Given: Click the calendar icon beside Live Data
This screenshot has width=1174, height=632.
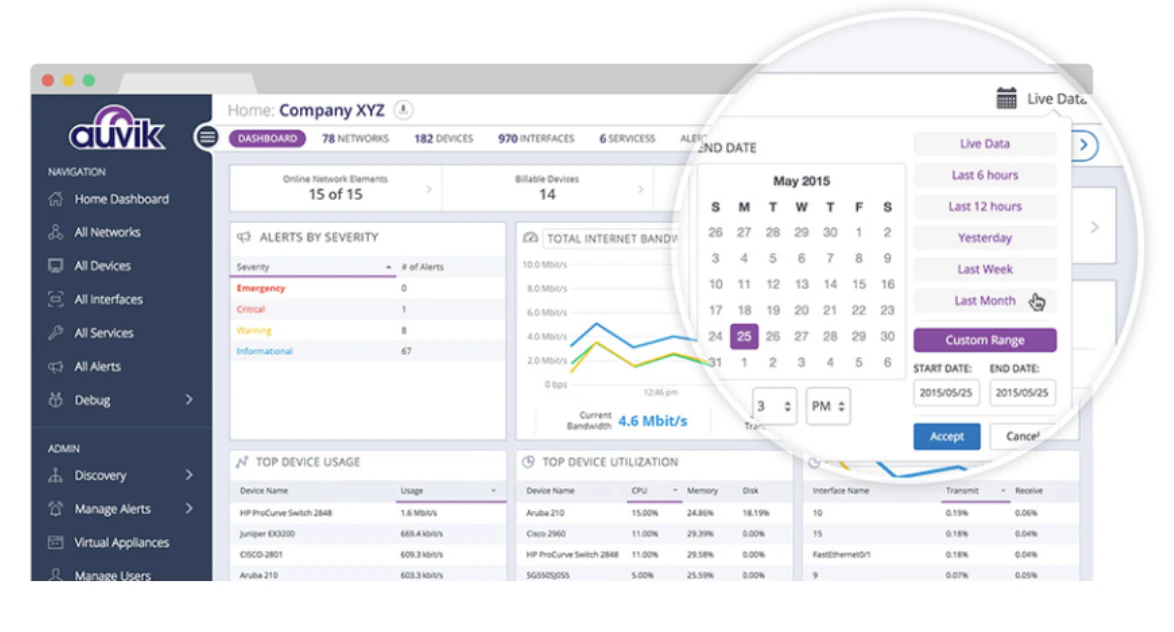Looking at the screenshot, I should pyautogui.click(x=1006, y=98).
